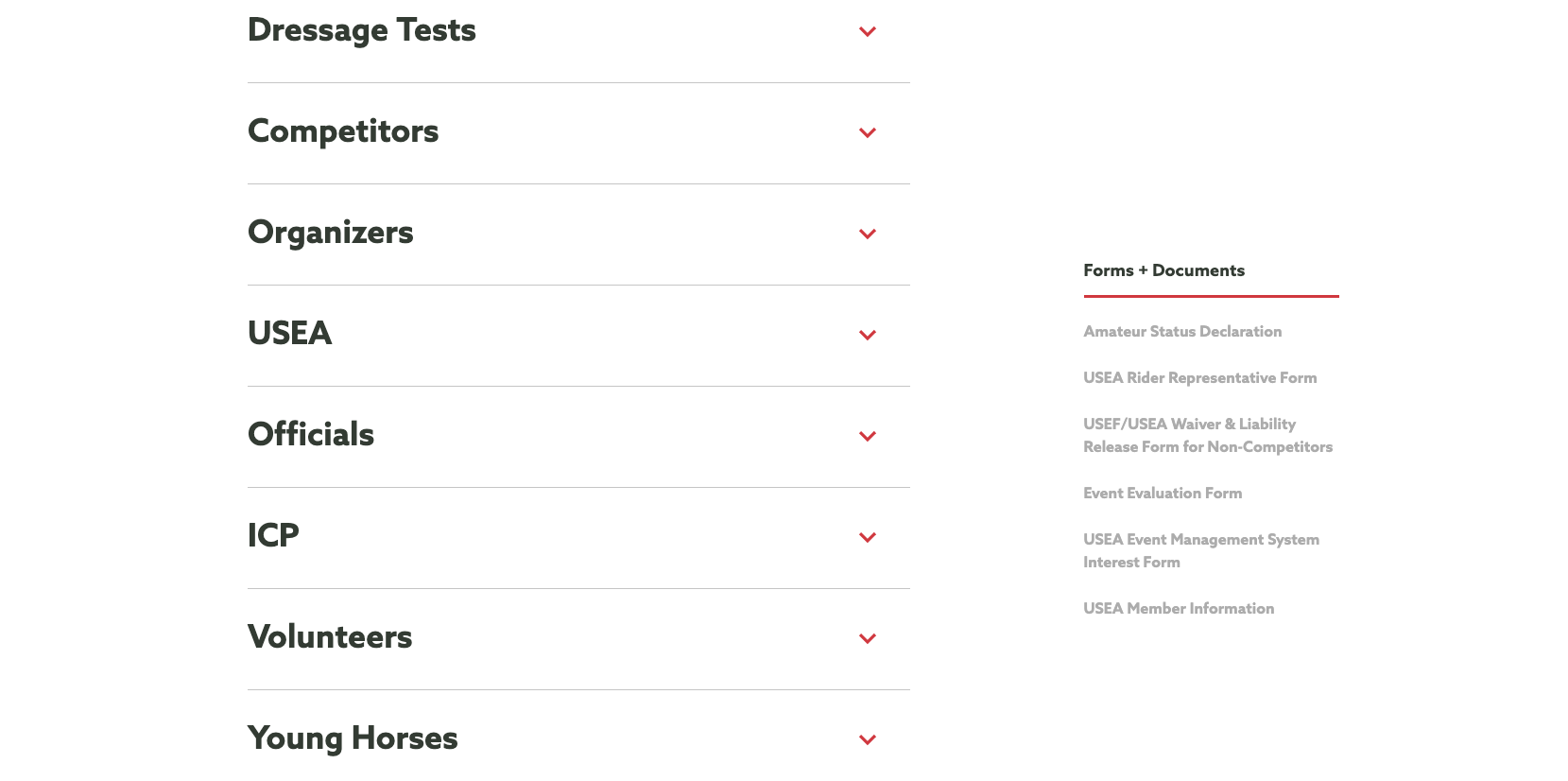
Task: Open the USEA Rider Representative Form
Action: 1199,378
